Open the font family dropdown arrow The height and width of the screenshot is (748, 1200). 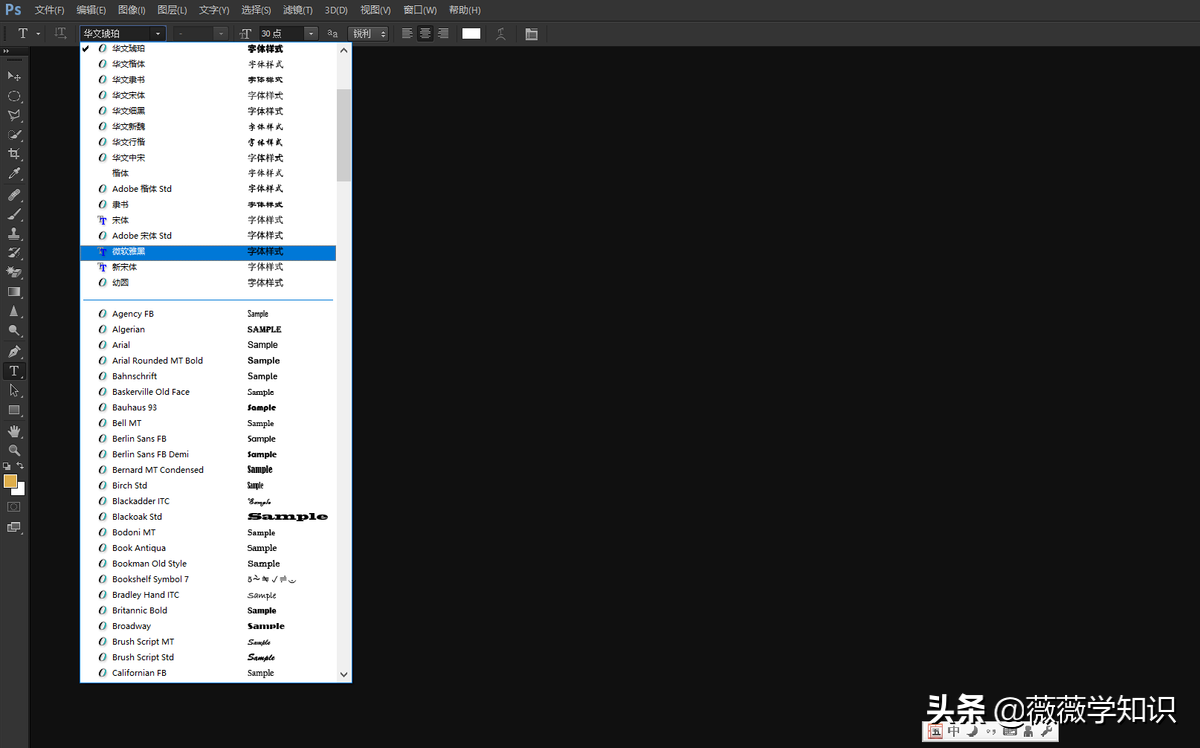(158, 33)
